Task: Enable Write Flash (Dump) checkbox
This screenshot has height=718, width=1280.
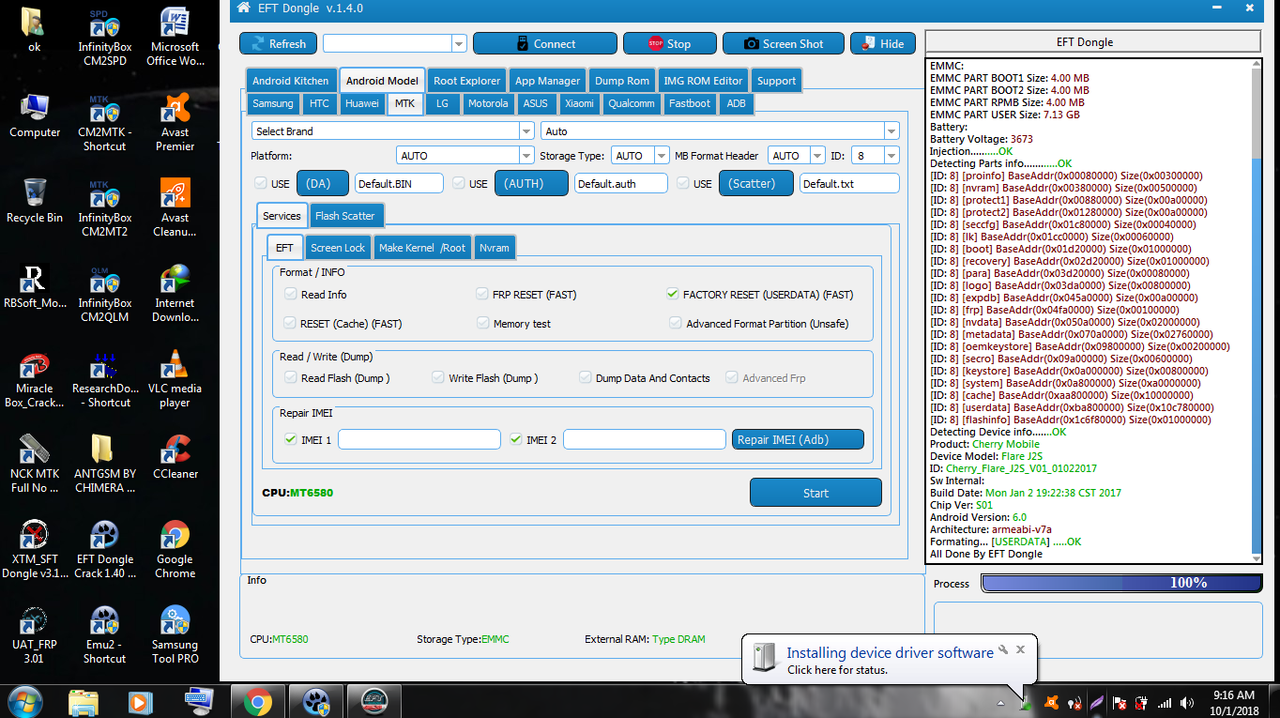Action: click(438, 378)
